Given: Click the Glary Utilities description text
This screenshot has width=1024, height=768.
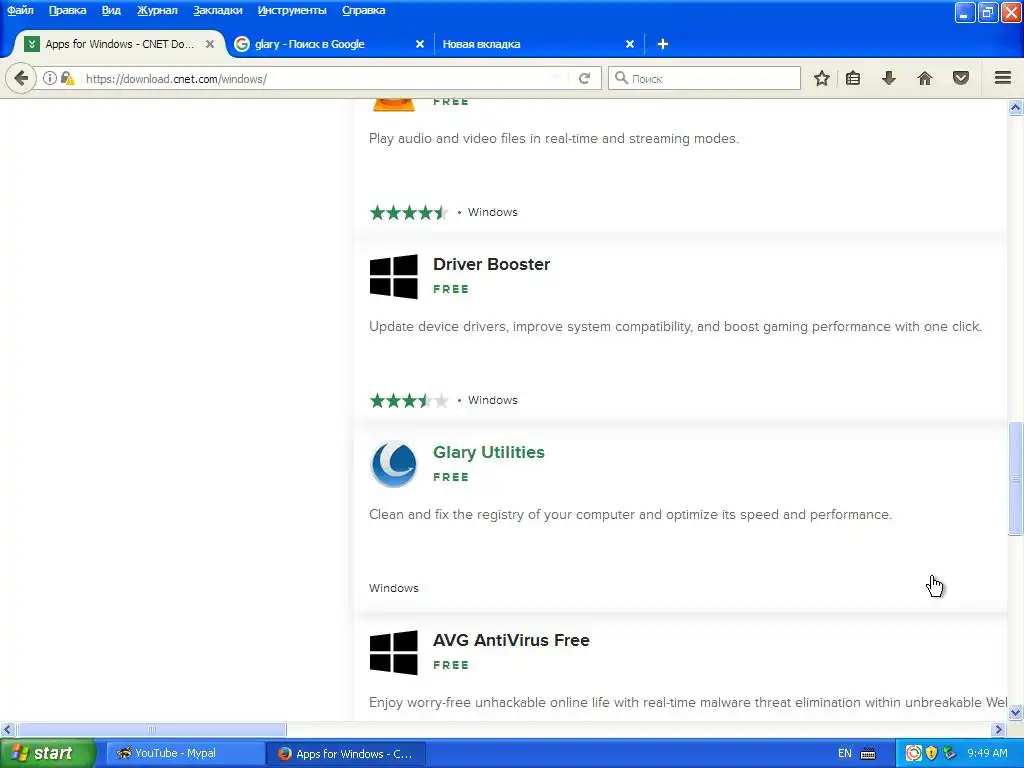Looking at the screenshot, I should coord(630,515).
